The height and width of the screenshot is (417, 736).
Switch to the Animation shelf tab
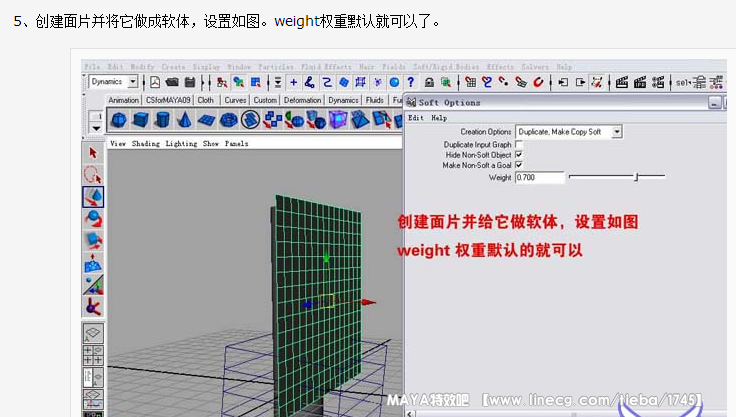(123, 100)
